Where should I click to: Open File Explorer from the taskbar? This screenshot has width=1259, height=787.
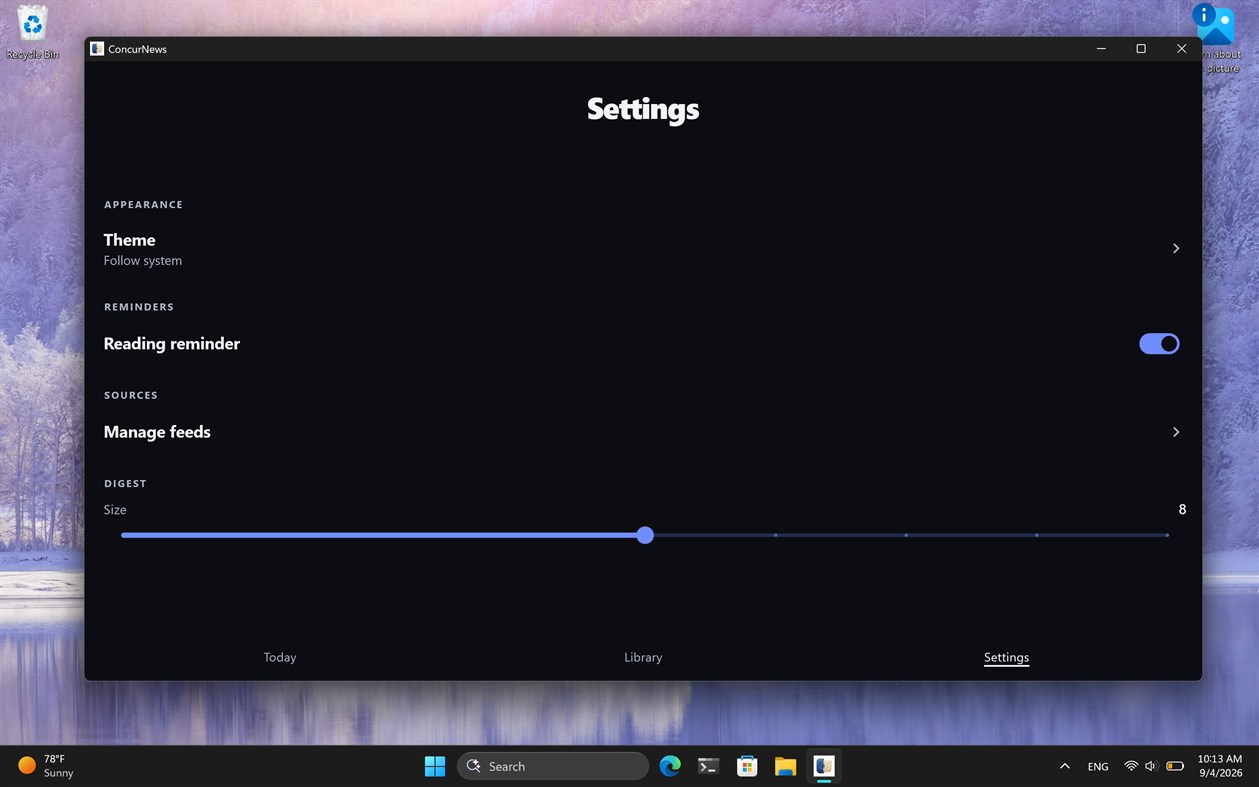(785, 766)
